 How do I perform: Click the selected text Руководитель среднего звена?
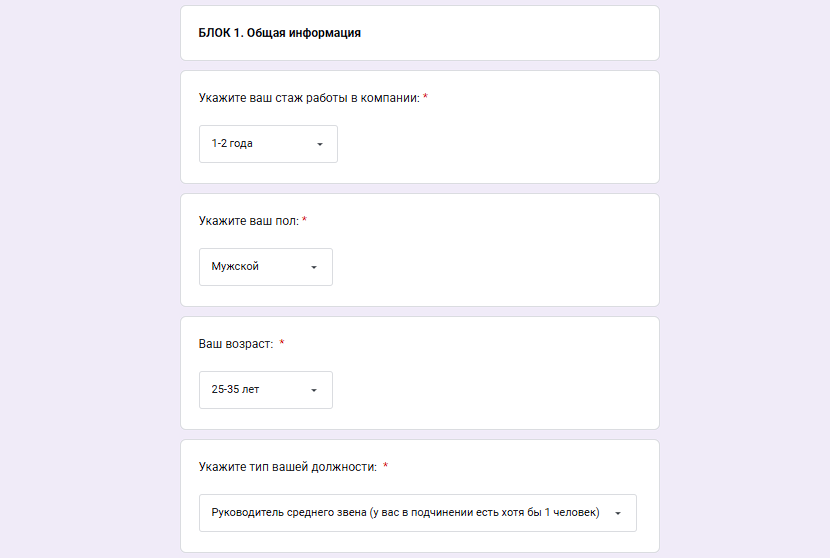(x=405, y=513)
